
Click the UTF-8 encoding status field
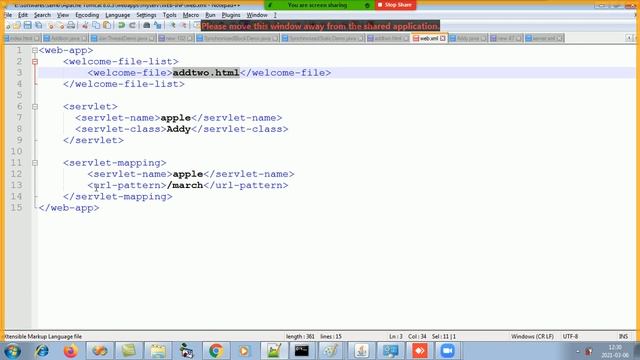tap(570, 336)
